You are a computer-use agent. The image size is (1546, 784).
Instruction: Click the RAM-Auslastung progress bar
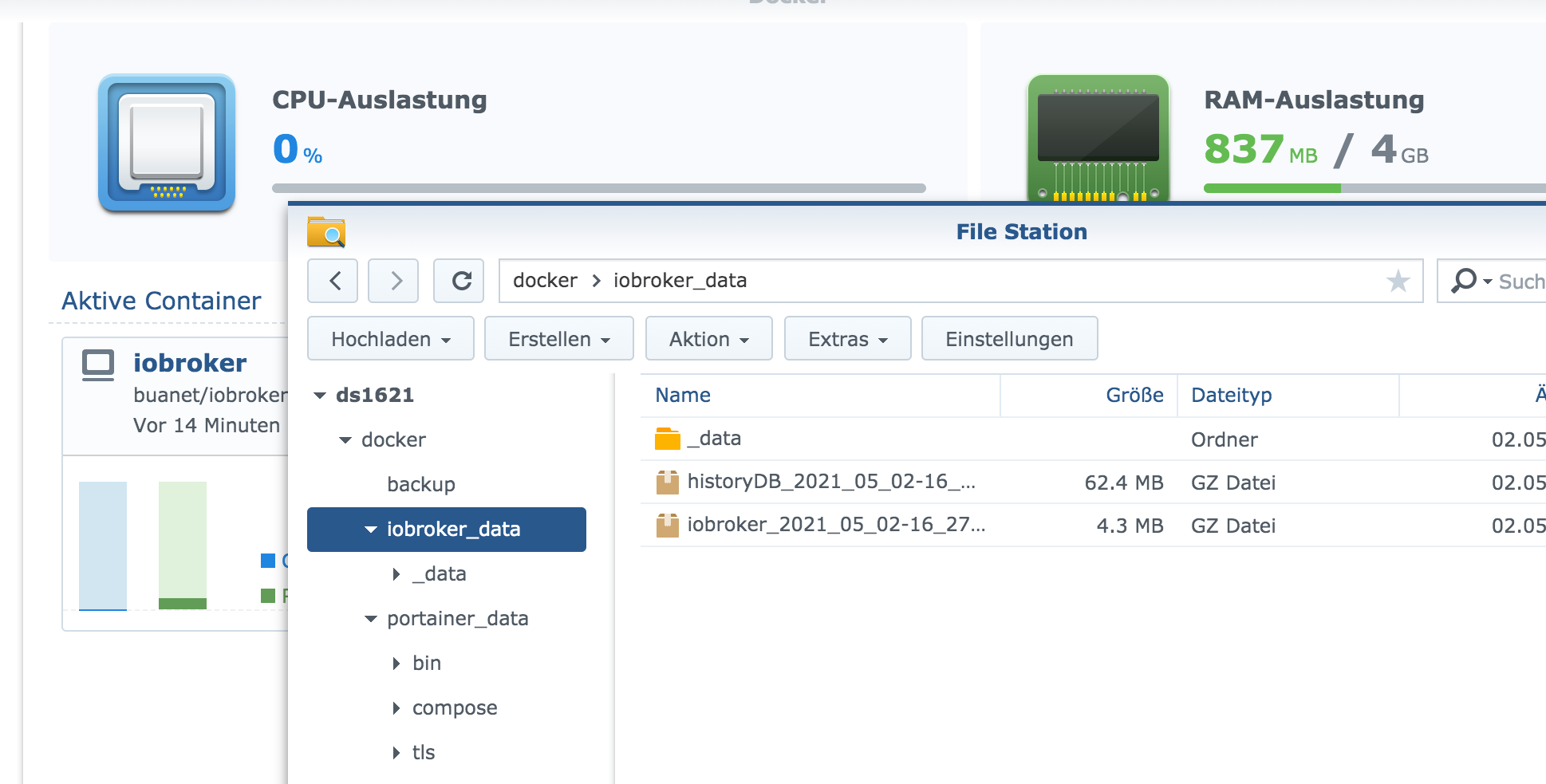point(1374,188)
